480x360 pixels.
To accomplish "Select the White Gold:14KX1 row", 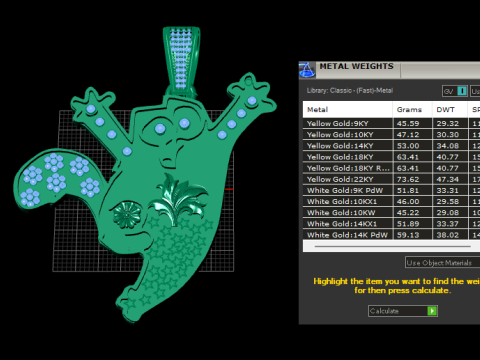I will 391,224.
